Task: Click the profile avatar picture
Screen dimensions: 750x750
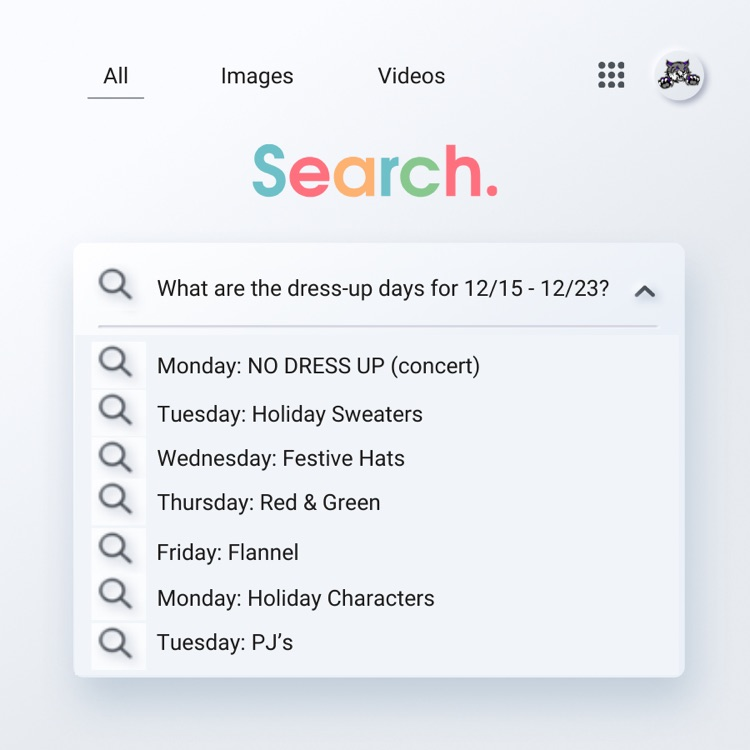Action: coord(679,76)
